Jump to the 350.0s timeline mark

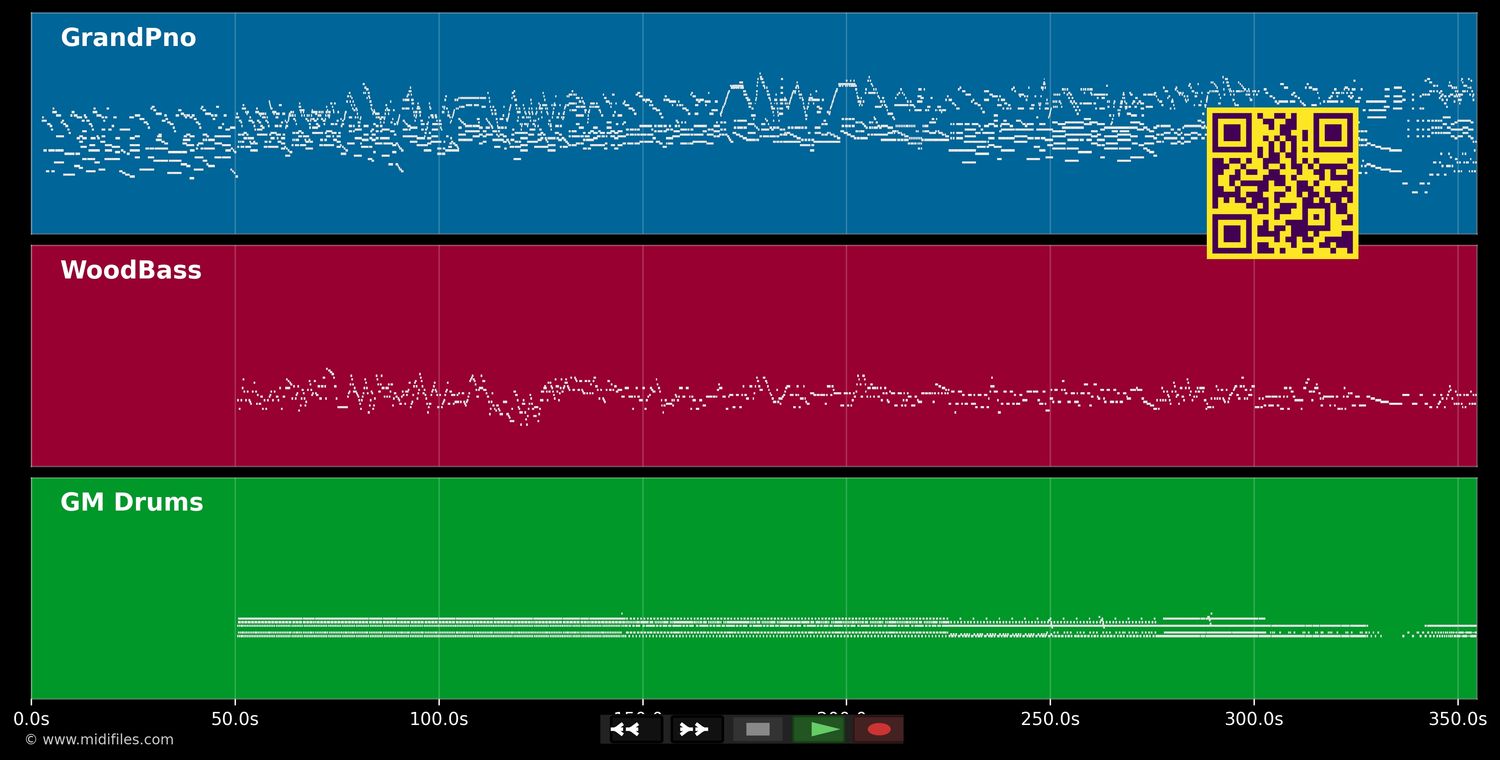tap(1458, 719)
